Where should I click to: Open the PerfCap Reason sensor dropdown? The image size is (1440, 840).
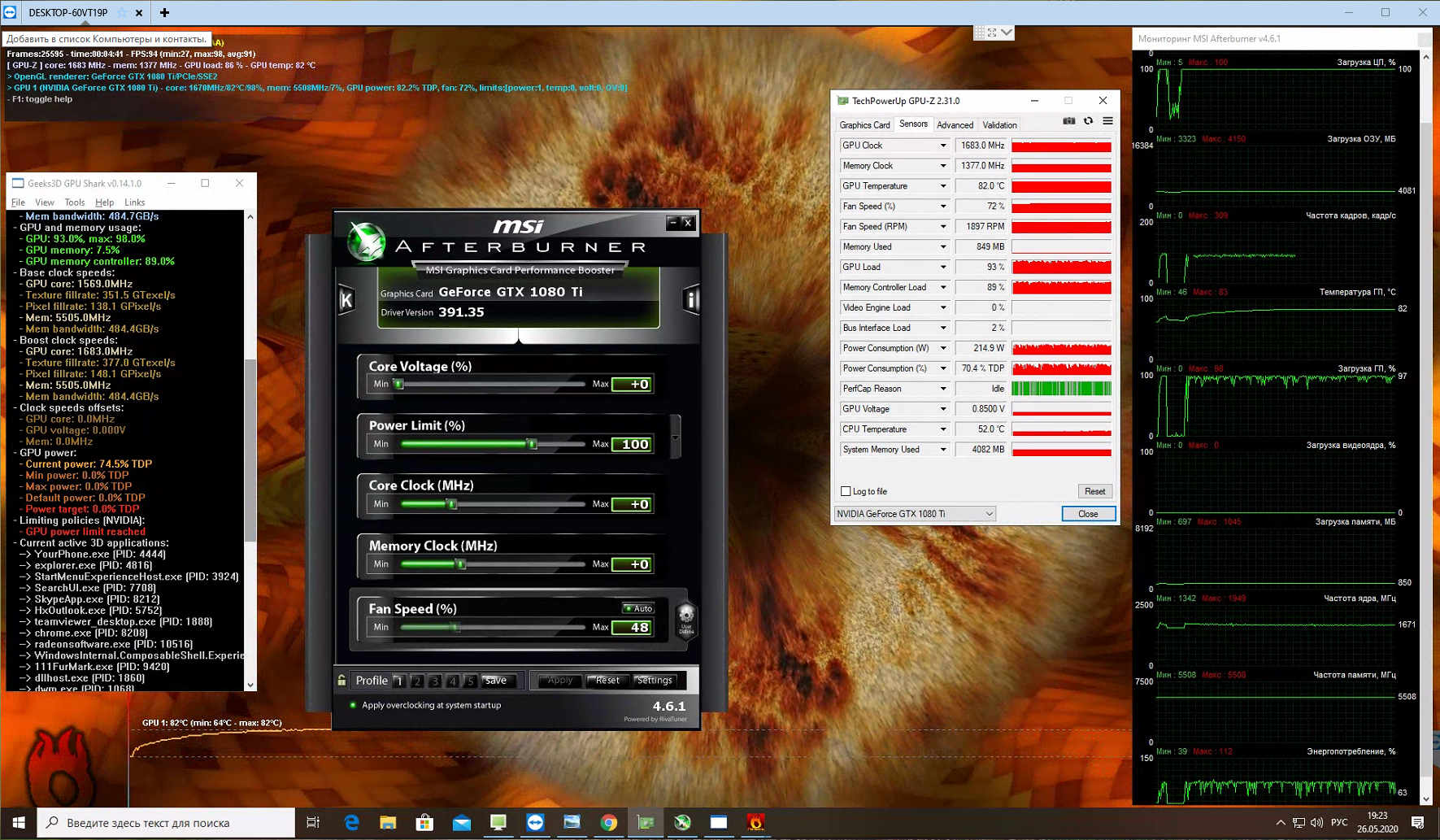point(943,389)
